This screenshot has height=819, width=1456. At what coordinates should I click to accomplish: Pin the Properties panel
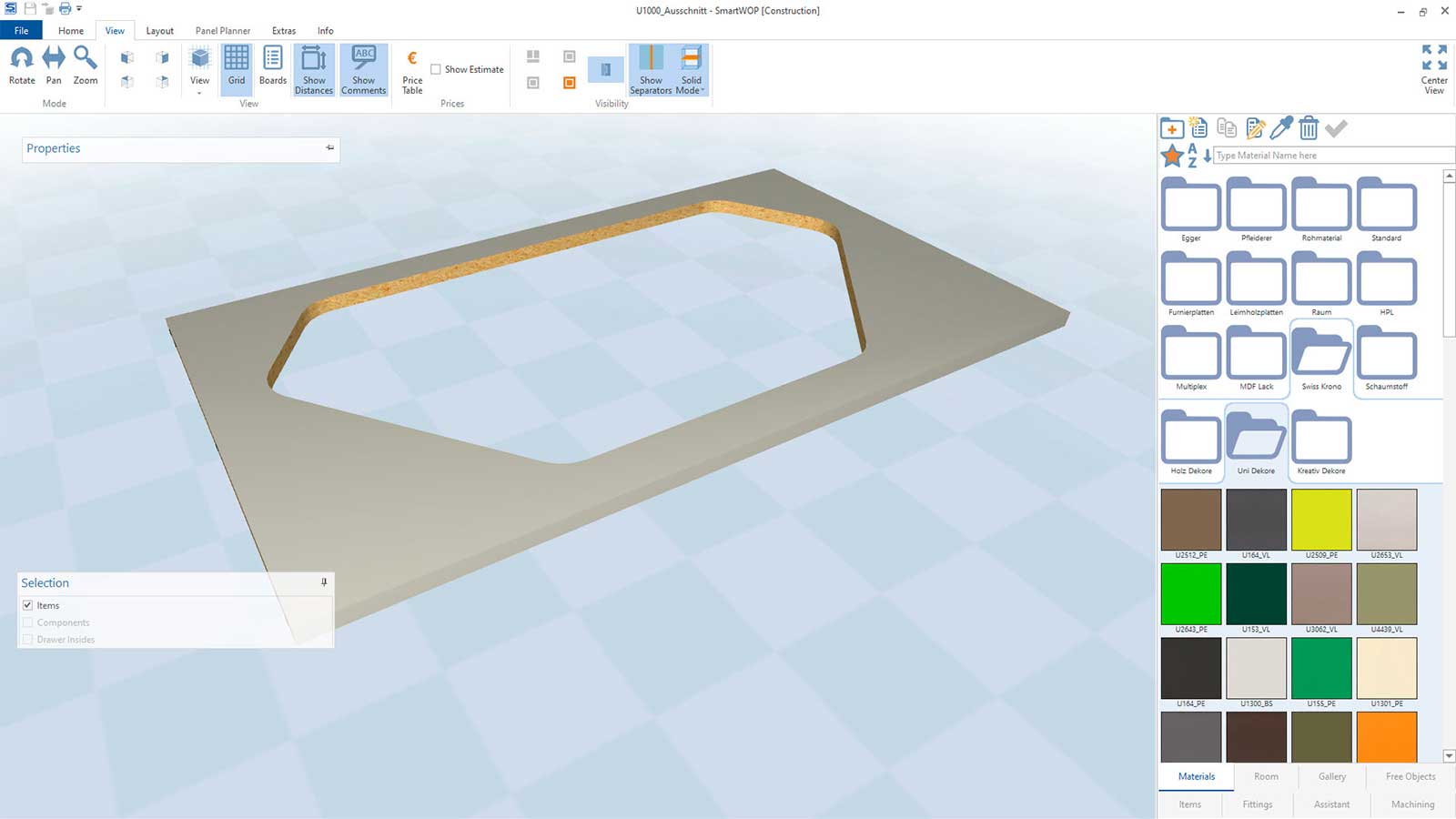pos(329,147)
